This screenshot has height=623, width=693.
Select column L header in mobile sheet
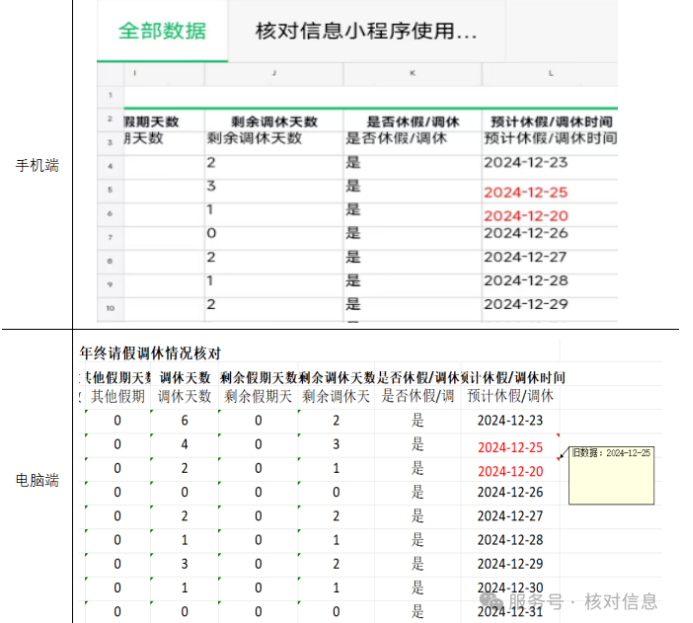point(550,73)
